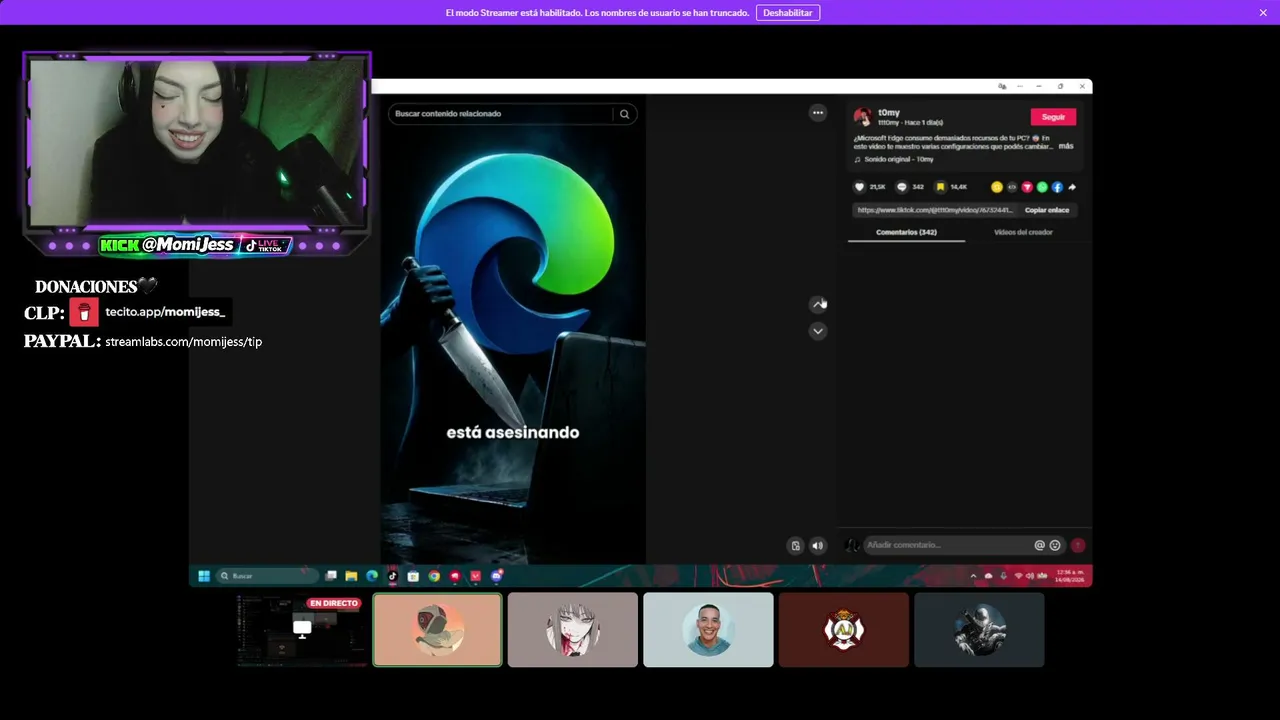This screenshot has width=1280, height=720.
Task: Open File Explorer from the taskbar
Action: pos(351,576)
